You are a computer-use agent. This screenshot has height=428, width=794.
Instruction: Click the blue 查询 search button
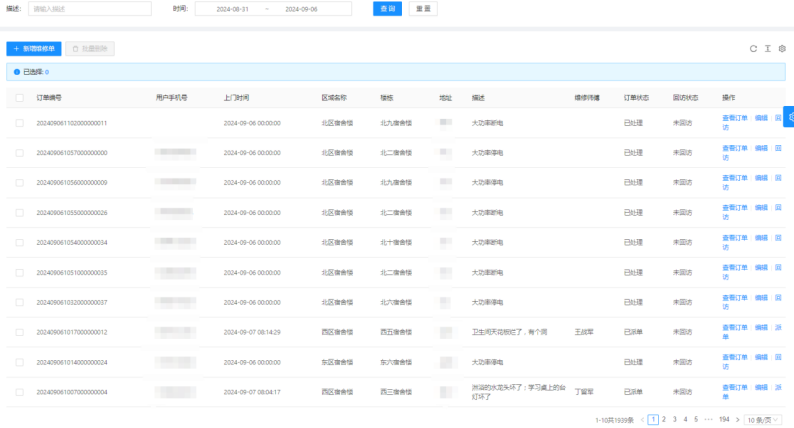[x=387, y=9]
